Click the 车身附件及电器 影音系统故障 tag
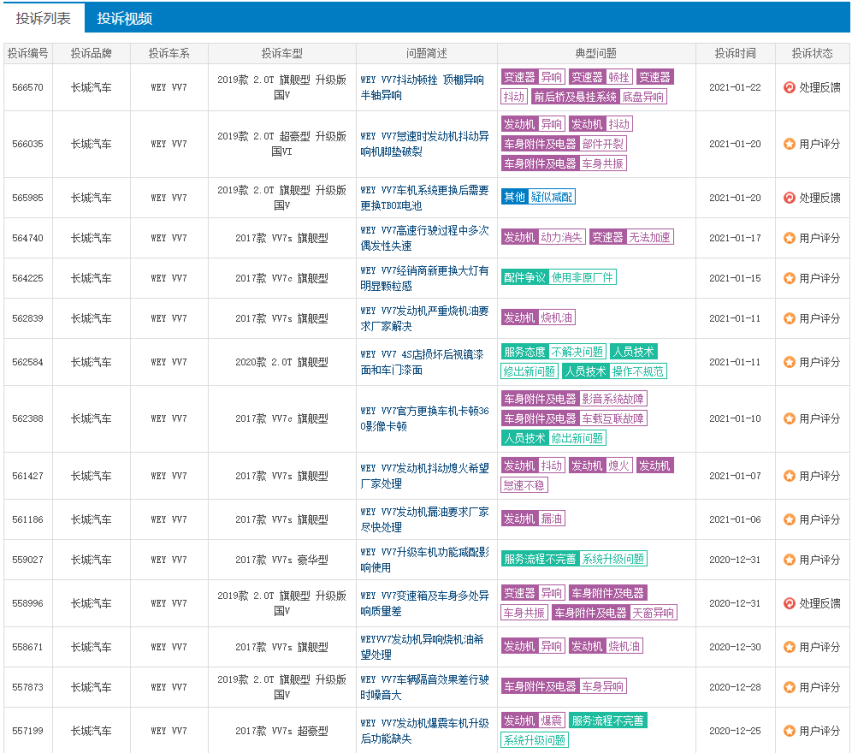This screenshot has width=852, height=753. 574,399
